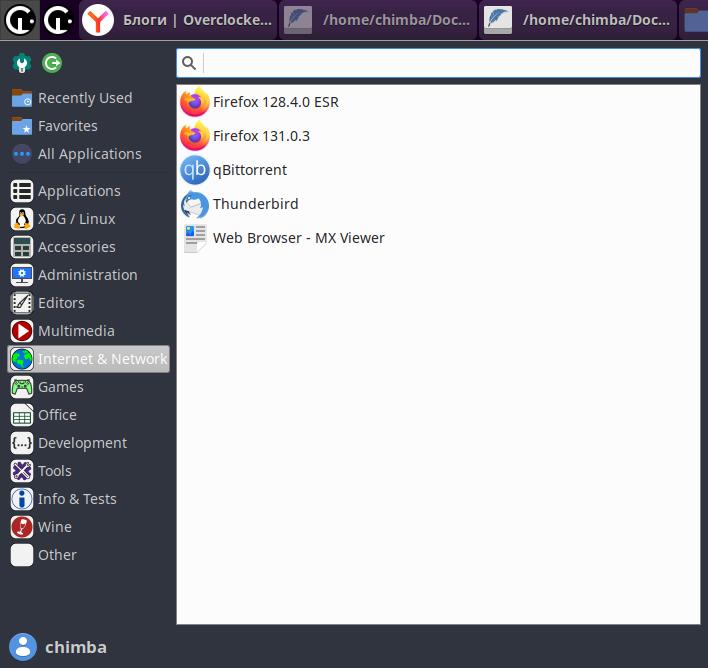Open the Development category label
The image size is (708, 668).
pos(82,444)
